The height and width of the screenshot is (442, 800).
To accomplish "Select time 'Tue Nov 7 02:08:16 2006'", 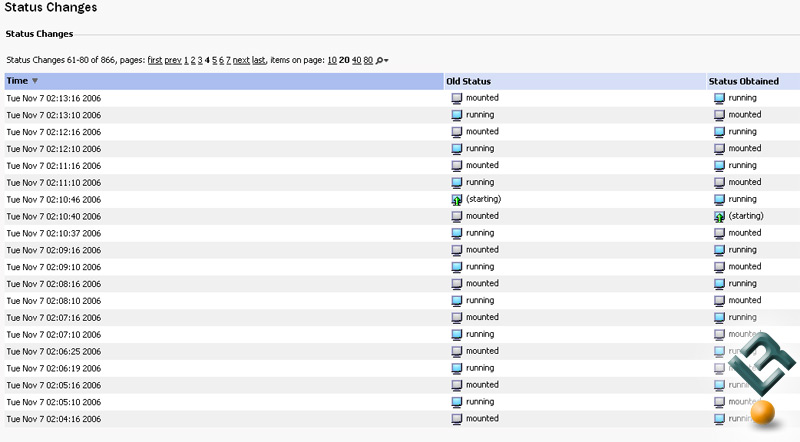I will (x=54, y=284).
